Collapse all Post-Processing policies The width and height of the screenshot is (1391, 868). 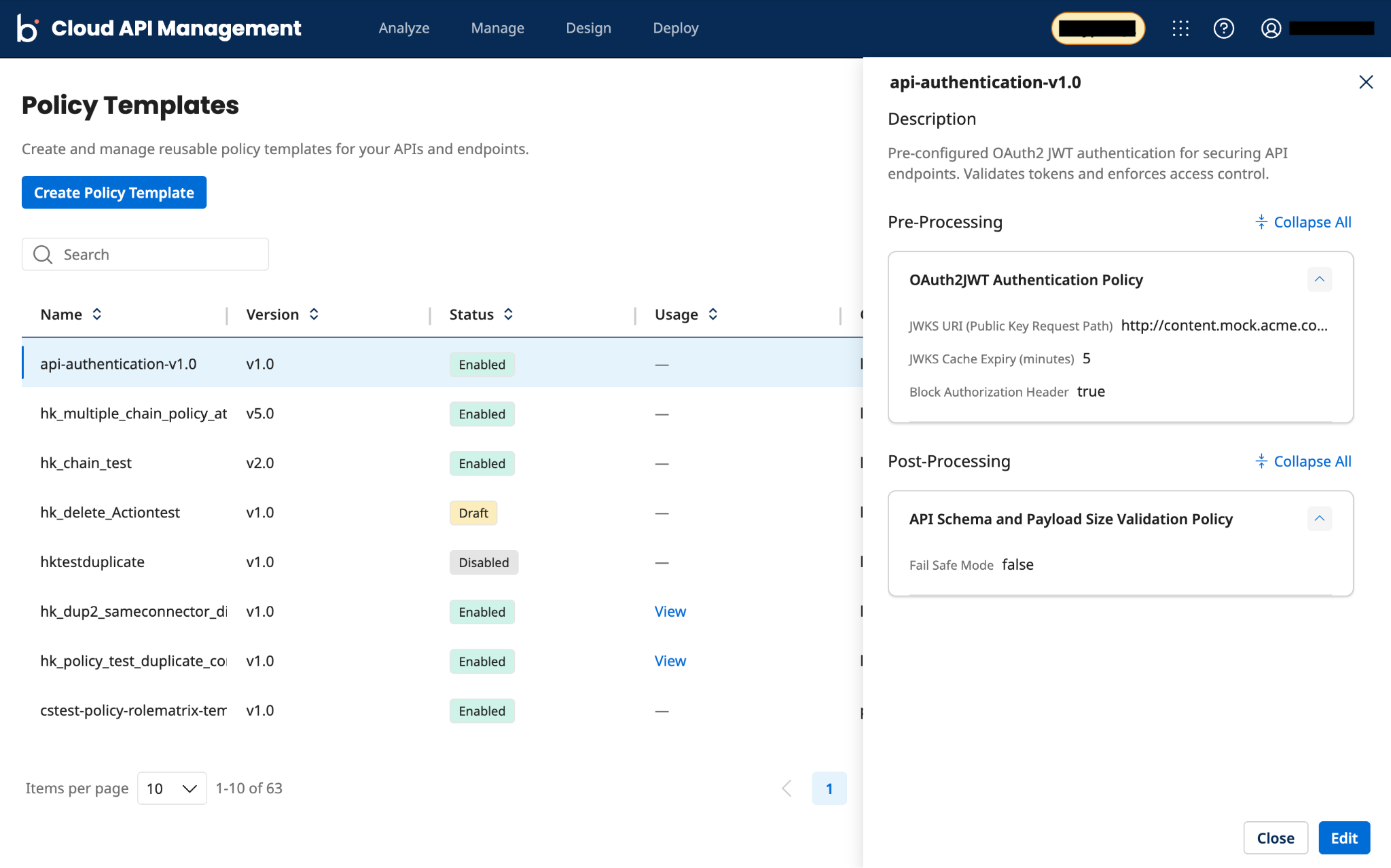(x=1303, y=461)
